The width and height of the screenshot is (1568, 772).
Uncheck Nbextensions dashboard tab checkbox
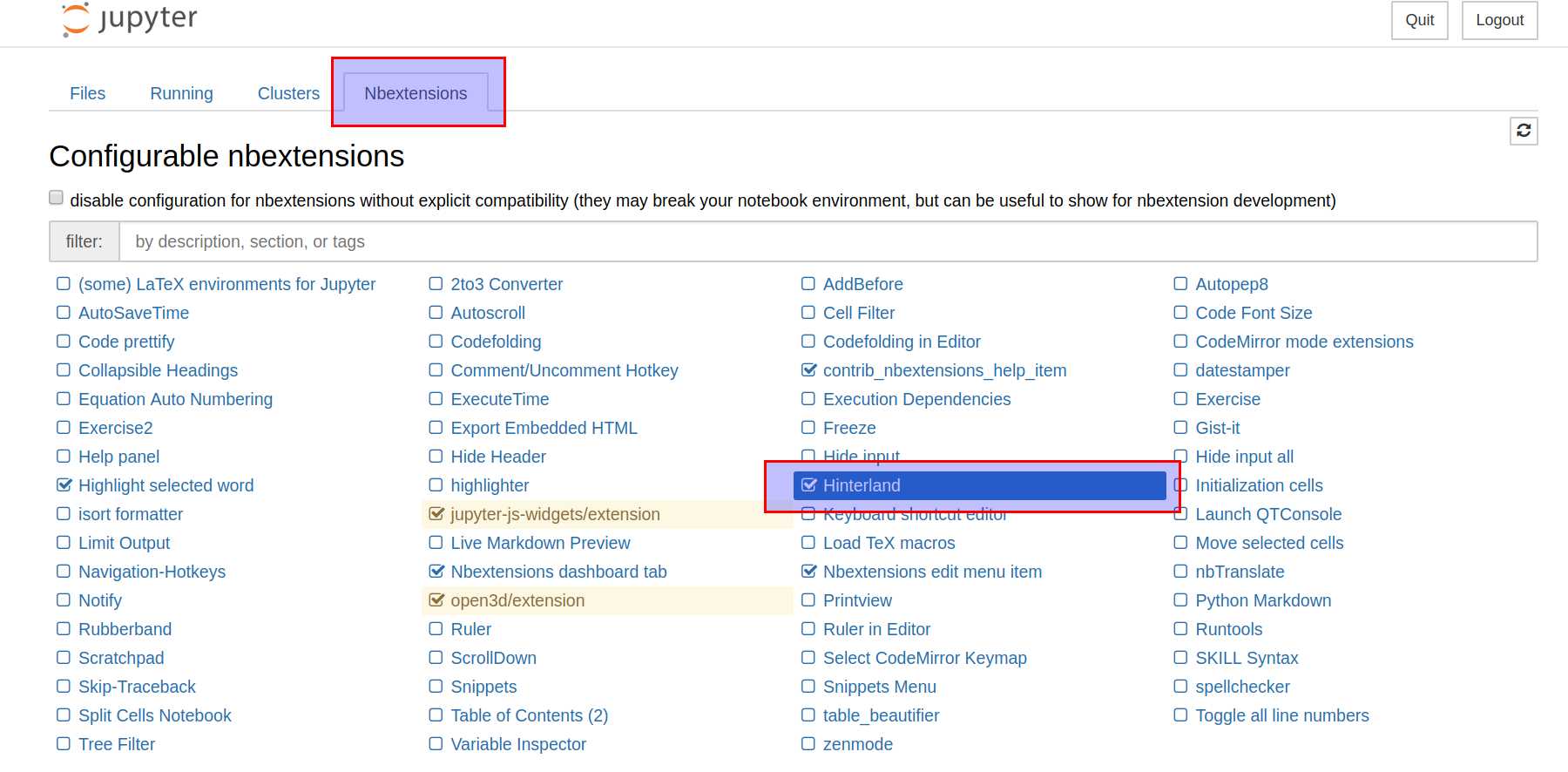(436, 572)
